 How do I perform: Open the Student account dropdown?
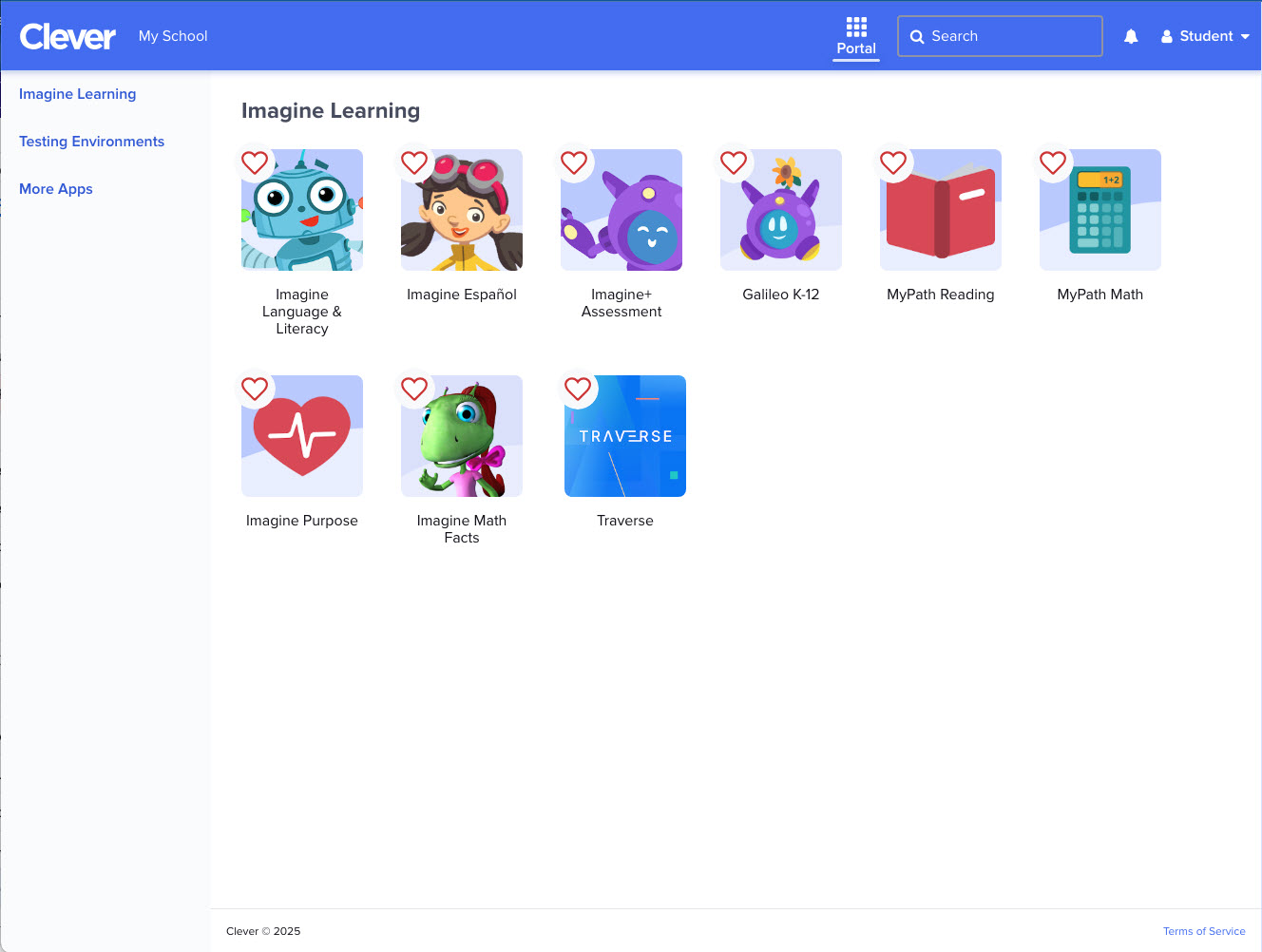[x=1205, y=35]
